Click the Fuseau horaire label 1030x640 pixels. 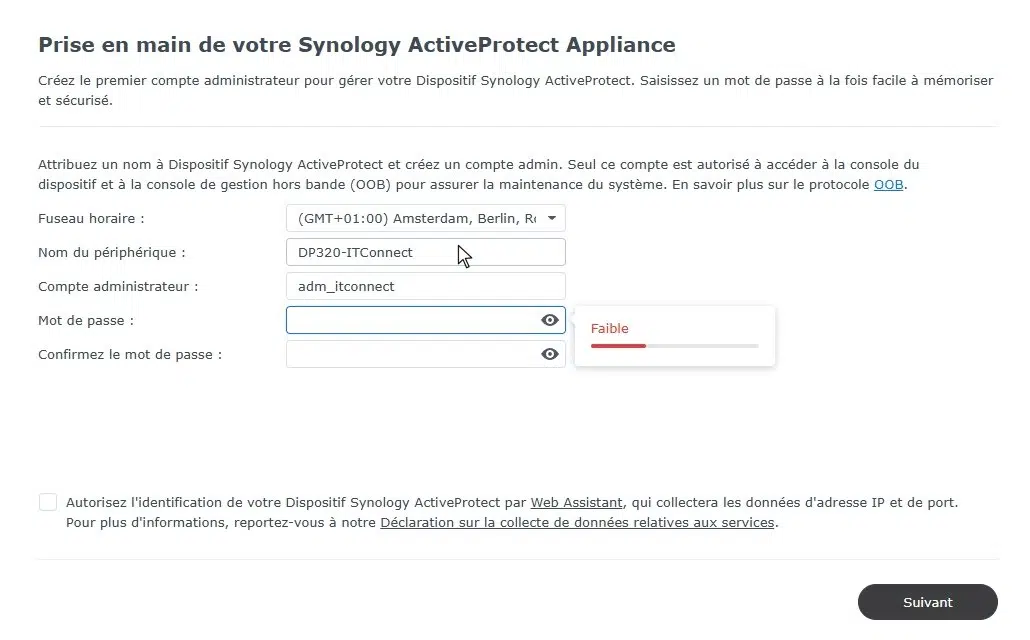91,218
